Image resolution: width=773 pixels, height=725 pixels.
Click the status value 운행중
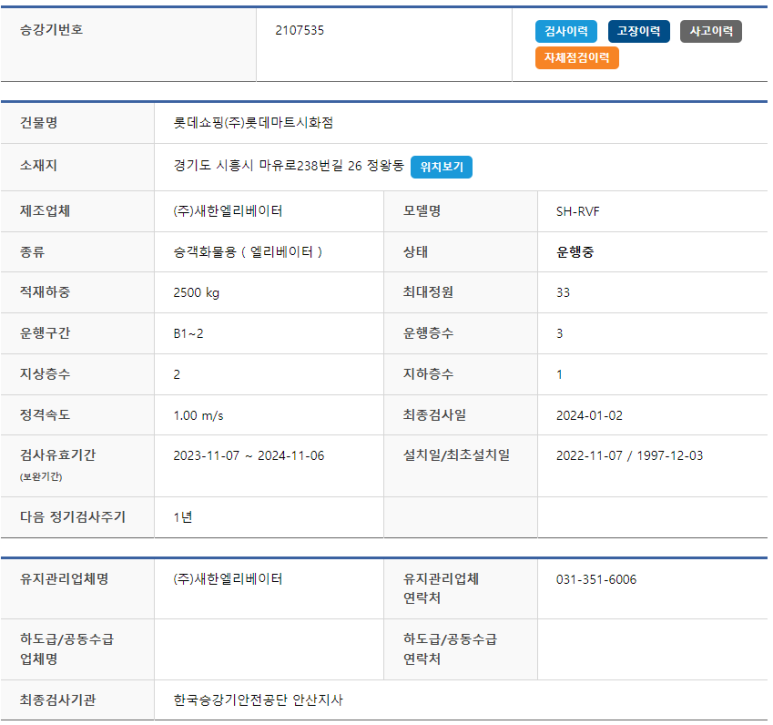tap(575, 252)
